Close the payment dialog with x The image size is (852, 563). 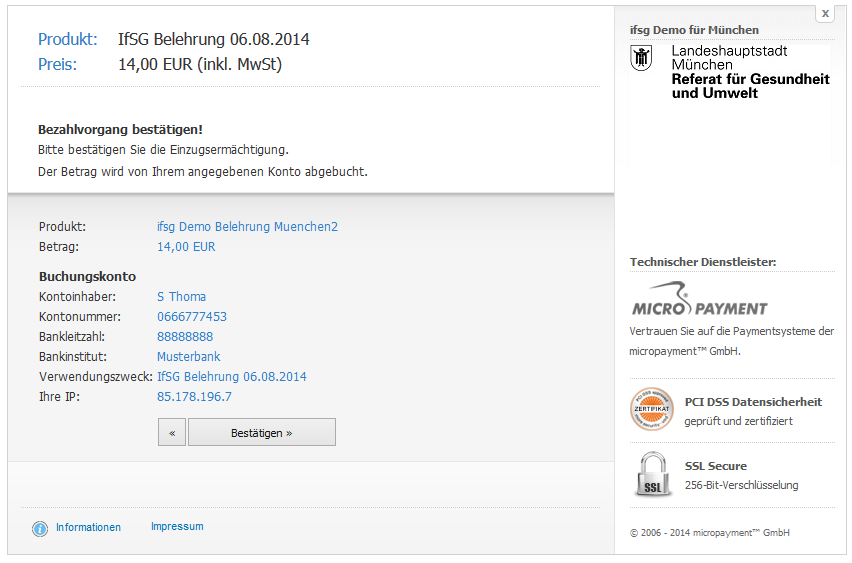(824, 14)
